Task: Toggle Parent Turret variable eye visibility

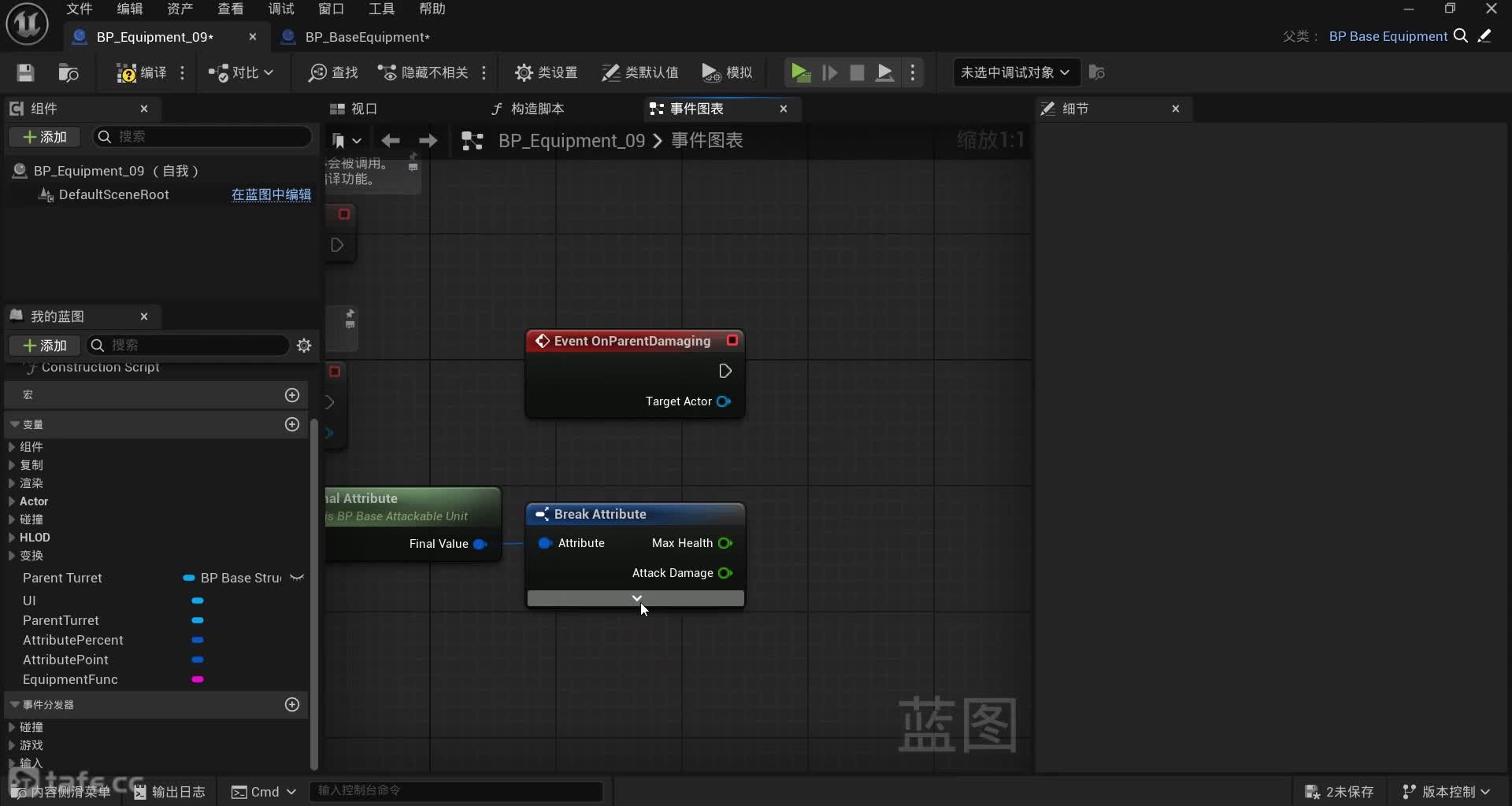Action: 297,579
